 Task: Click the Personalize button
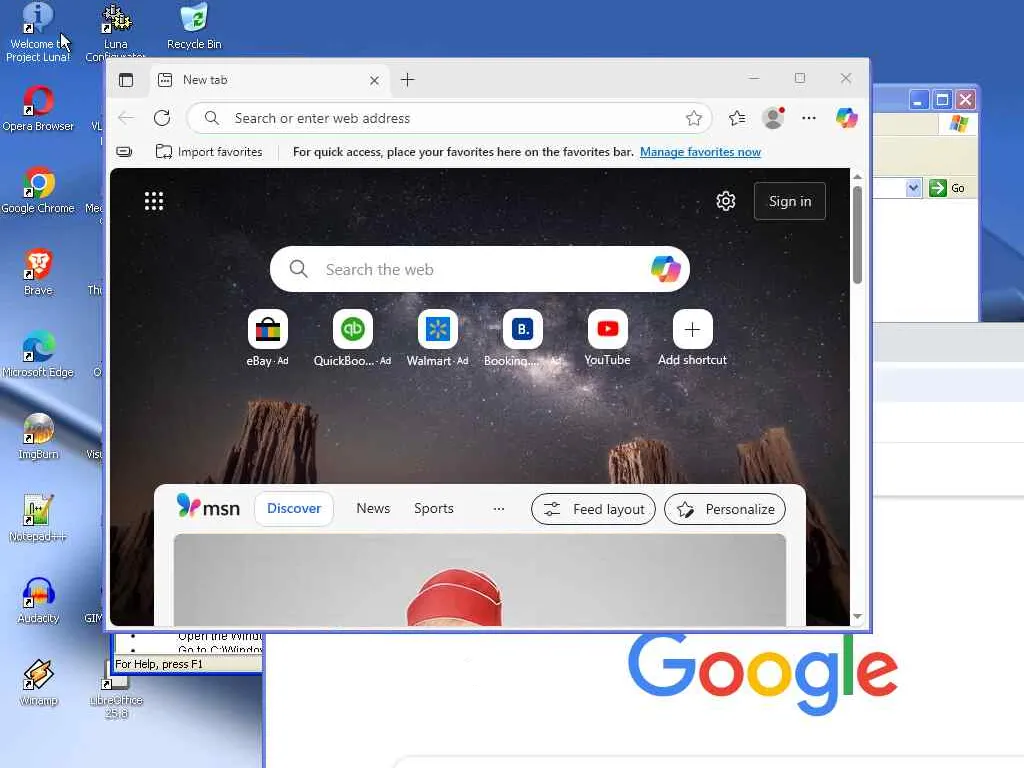(725, 509)
